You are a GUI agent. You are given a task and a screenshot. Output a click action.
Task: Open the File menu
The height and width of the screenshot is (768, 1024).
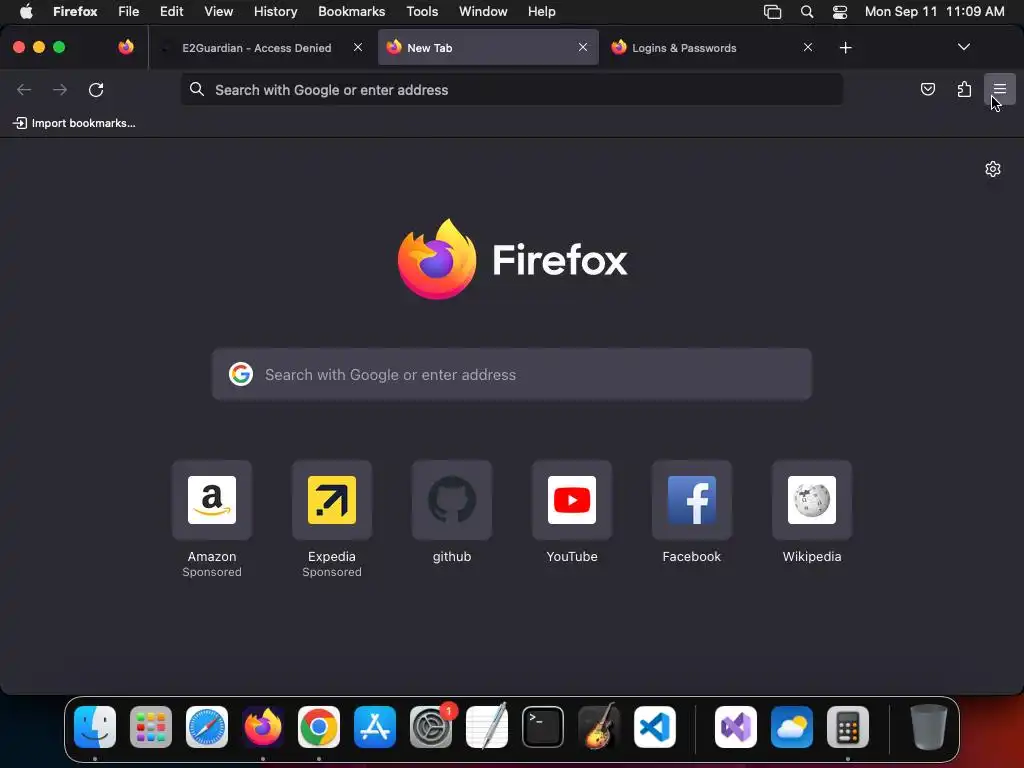click(129, 11)
